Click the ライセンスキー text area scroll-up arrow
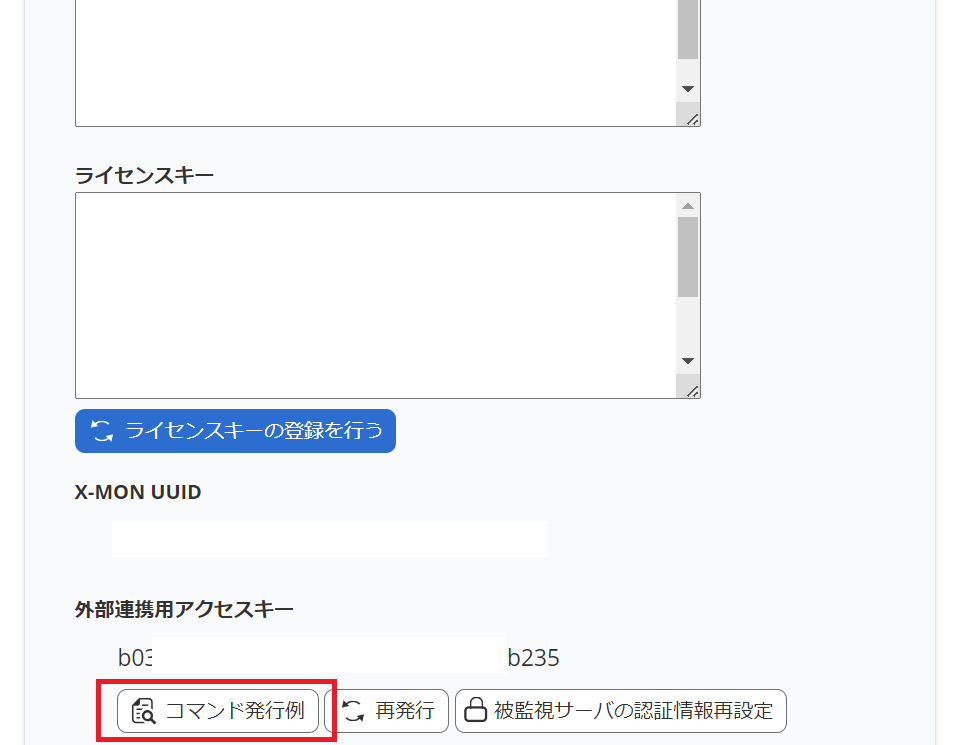This screenshot has height=745, width=961. 688,206
